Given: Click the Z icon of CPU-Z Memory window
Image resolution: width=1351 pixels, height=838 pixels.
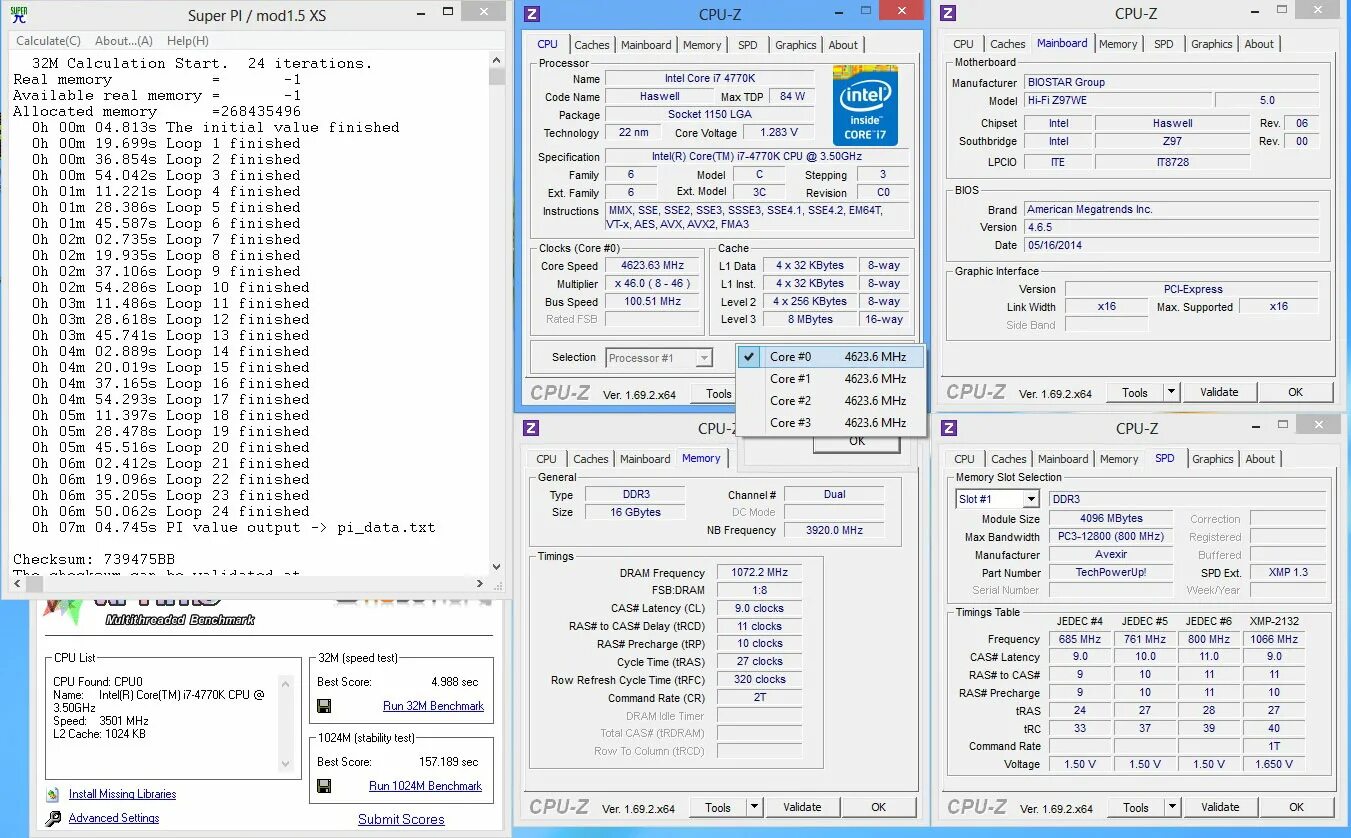Looking at the screenshot, I should click(532, 428).
